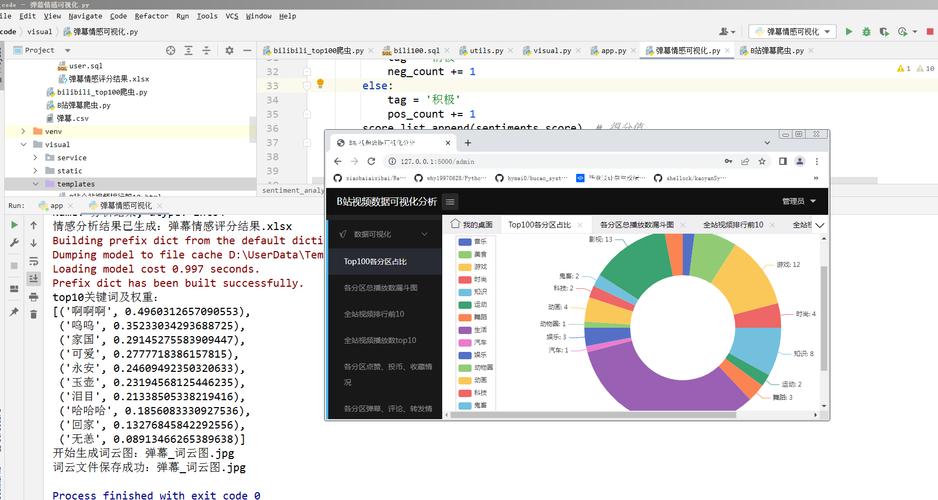Viewport: 938px width, 500px height.
Task: Toggle 运动 legend entry in chart
Action: tap(473, 304)
